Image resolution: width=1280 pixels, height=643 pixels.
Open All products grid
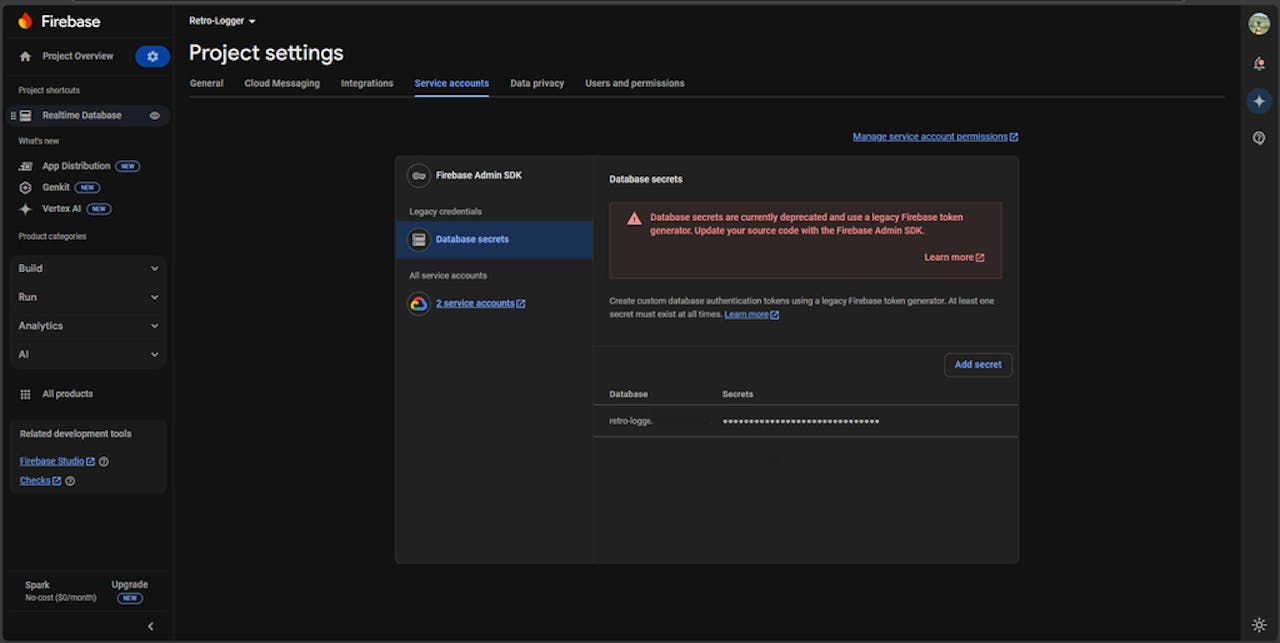[67, 394]
